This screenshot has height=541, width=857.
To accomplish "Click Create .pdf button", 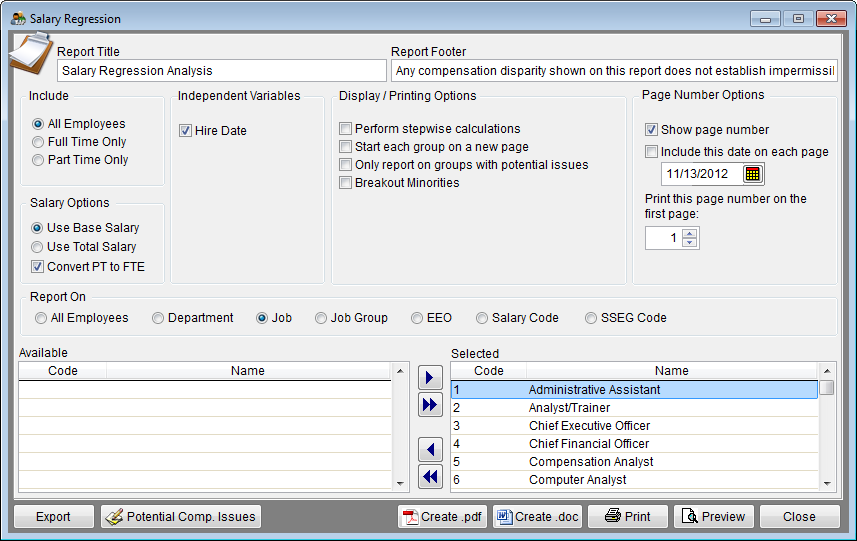I will tap(443, 516).
